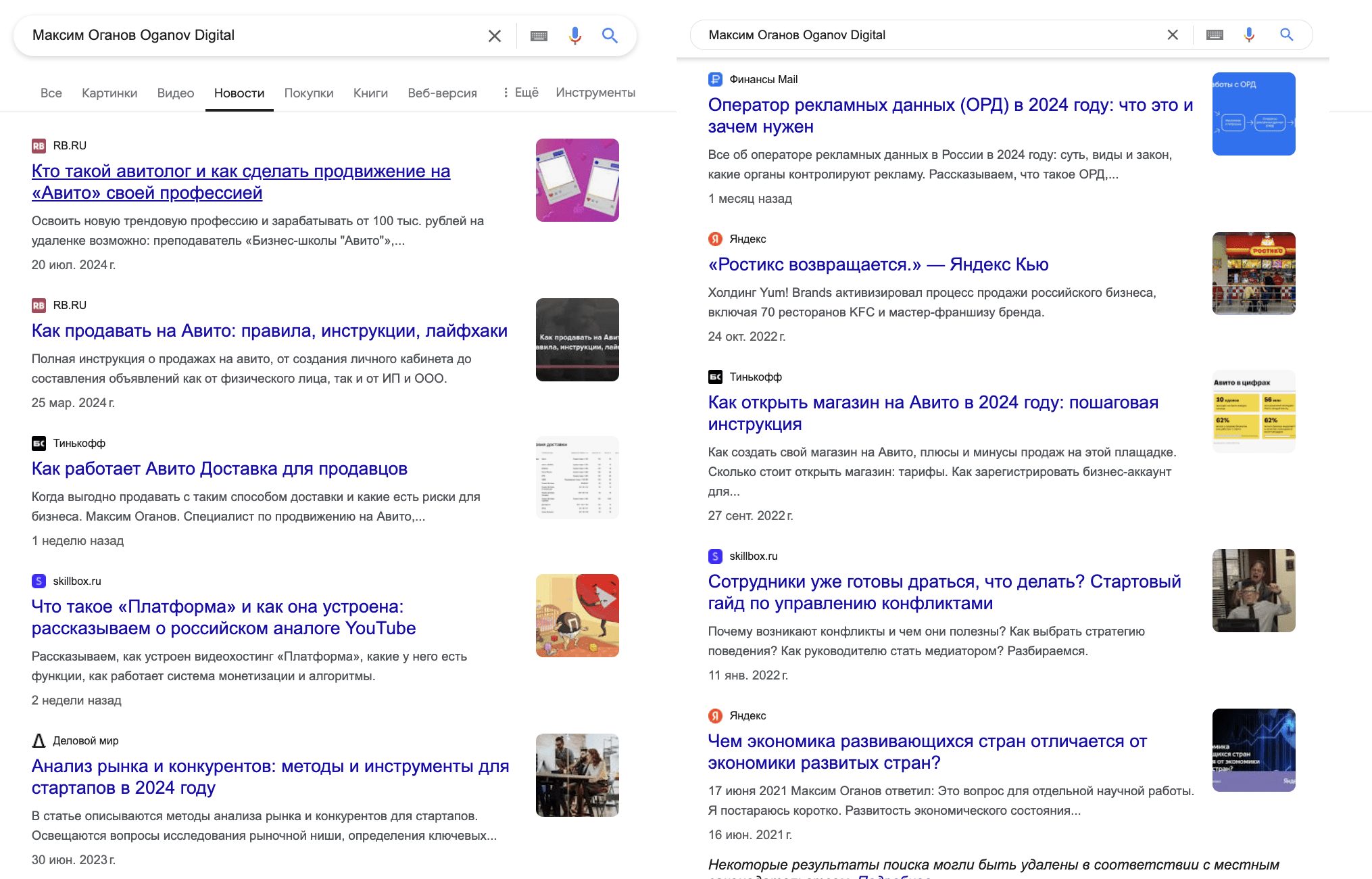Open on-screen keyboard in left search bar

tap(539, 36)
